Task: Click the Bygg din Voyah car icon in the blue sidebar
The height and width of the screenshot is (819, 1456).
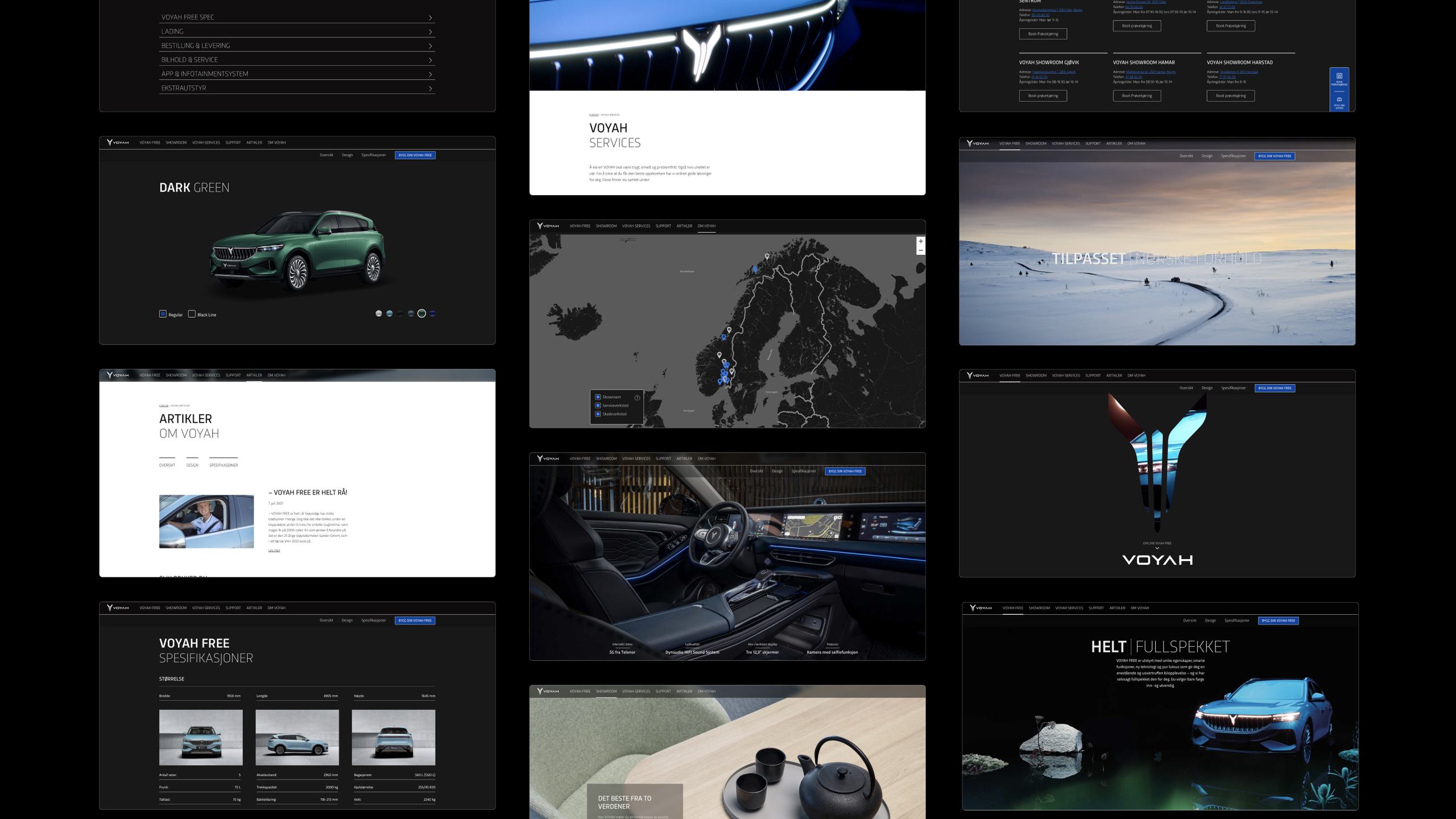Action: click(x=1339, y=100)
